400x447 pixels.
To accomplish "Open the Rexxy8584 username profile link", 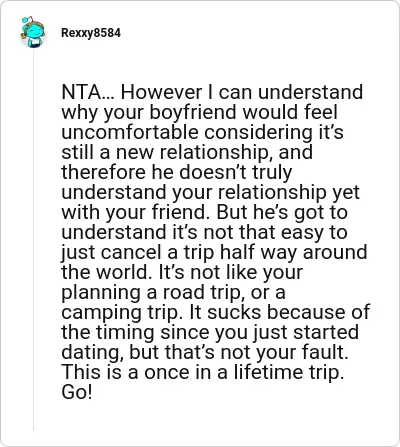I will pyautogui.click(x=91, y=33).
